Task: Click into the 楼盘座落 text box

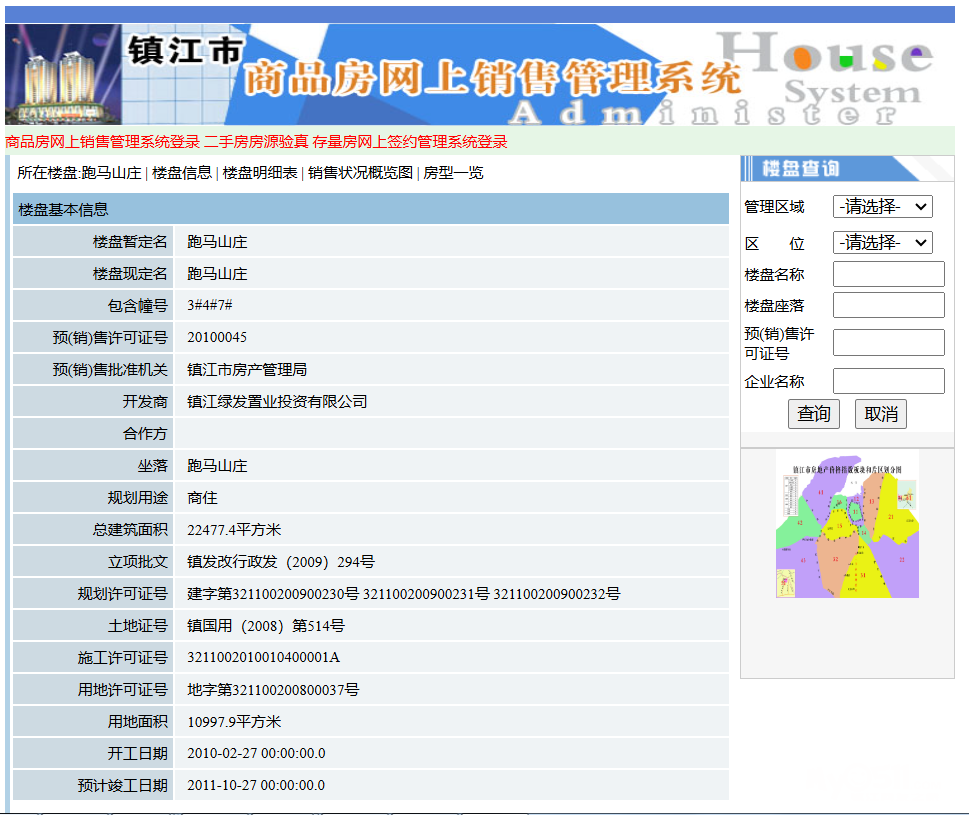Action: click(888, 305)
